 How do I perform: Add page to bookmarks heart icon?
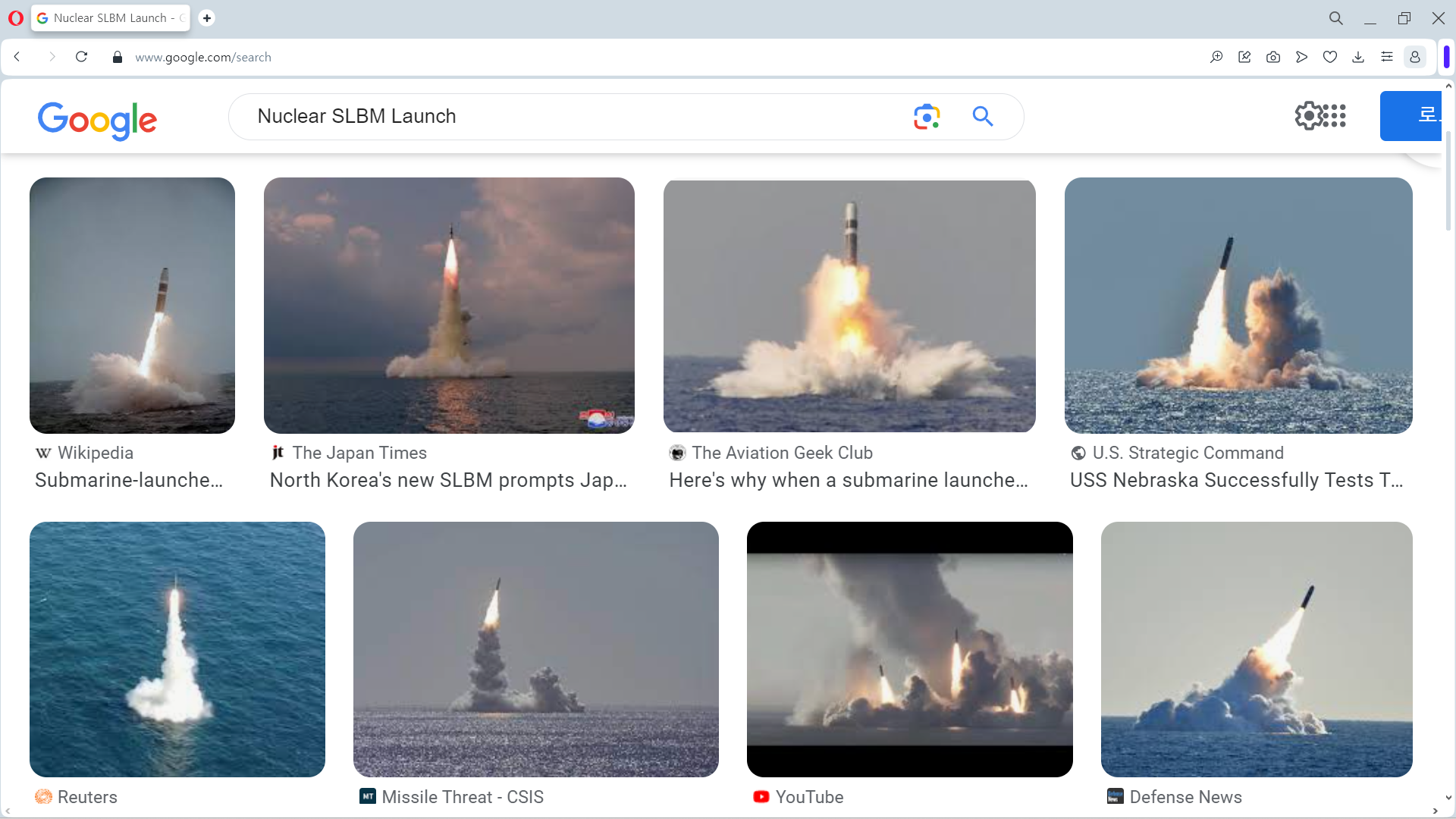(x=1330, y=58)
